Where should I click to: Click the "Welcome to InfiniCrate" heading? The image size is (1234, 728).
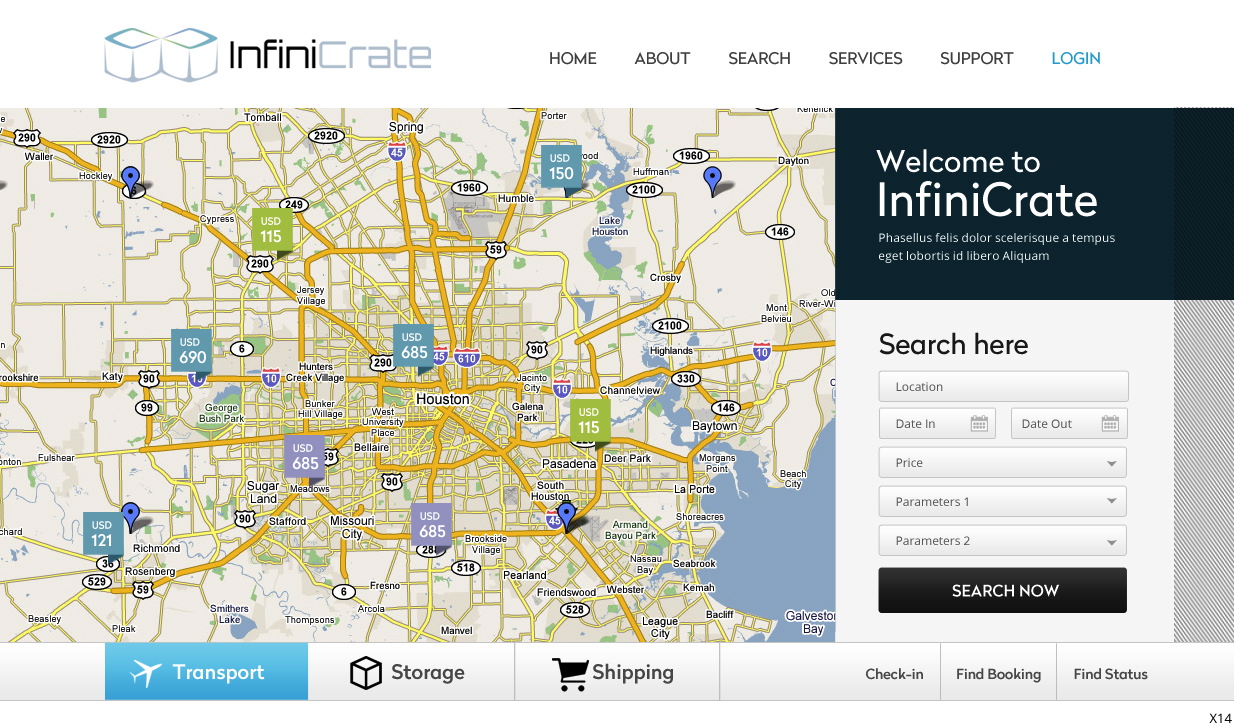click(x=987, y=183)
